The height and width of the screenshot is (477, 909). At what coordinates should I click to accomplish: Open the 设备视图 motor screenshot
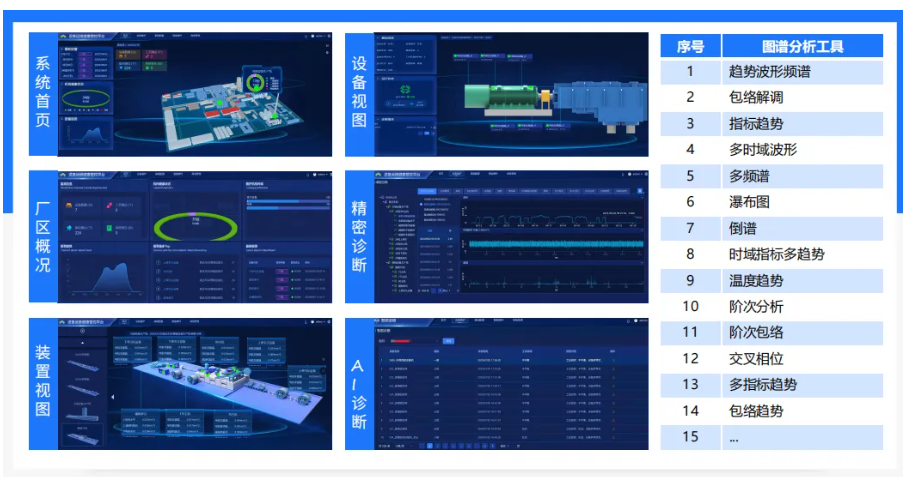pyautogui.click(x=511, y=94)
